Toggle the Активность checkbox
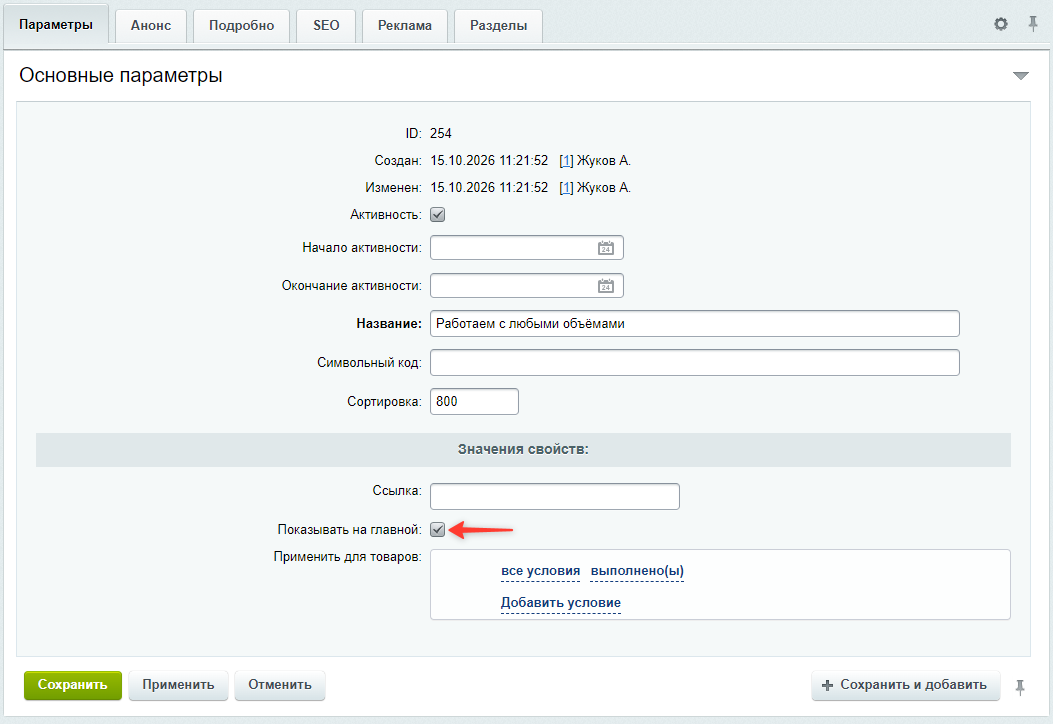 (x=437, y=215)
